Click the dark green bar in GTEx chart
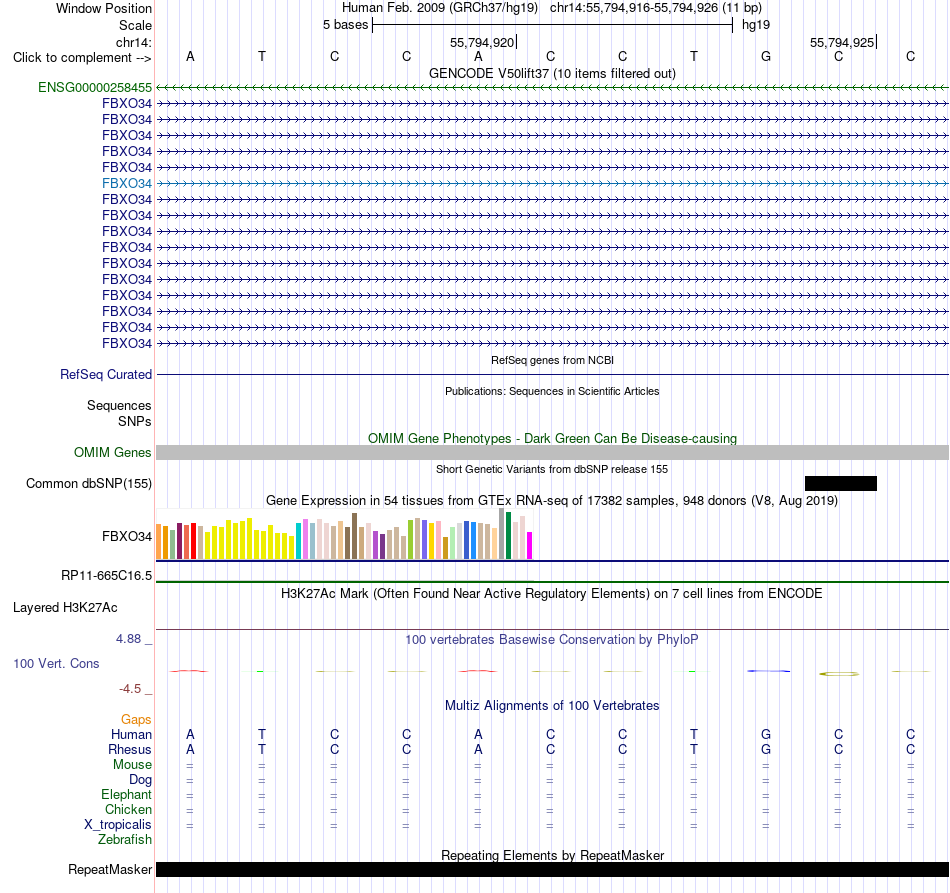 click(x=508, y=536)
